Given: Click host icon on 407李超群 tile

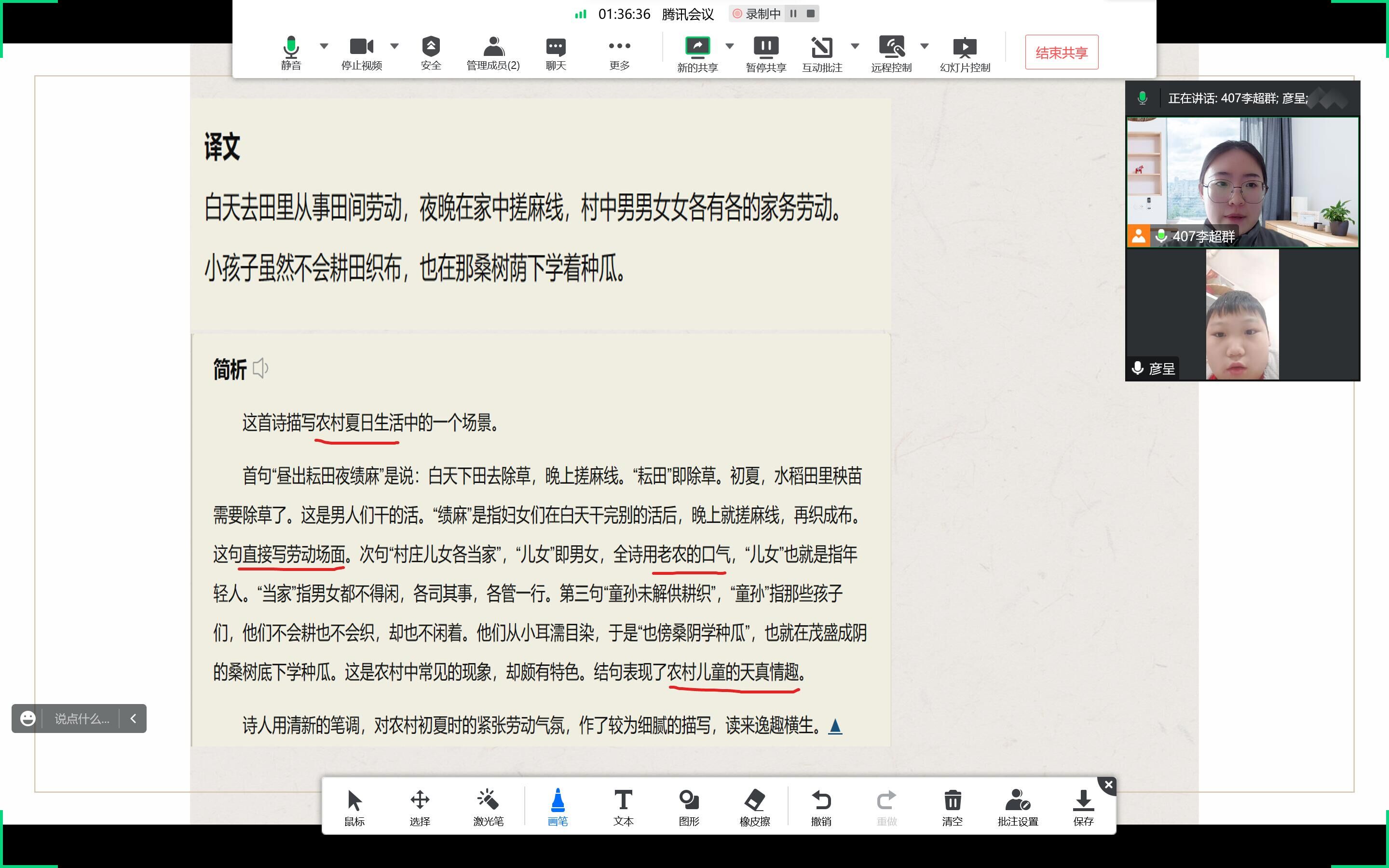Looking at the screenshot, I should [1138, 236].
